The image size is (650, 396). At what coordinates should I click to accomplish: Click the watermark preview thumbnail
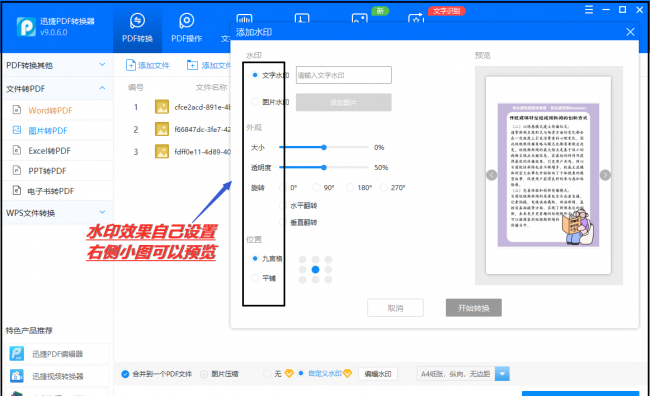548,175
